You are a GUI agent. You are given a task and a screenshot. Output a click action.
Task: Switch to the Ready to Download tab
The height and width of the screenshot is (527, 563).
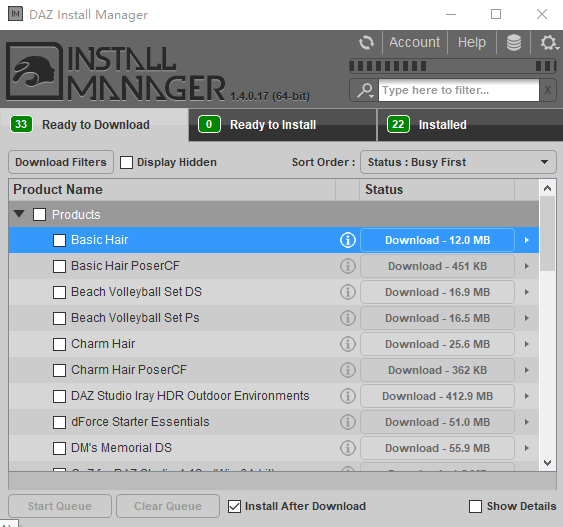click(x=94, y=125)
